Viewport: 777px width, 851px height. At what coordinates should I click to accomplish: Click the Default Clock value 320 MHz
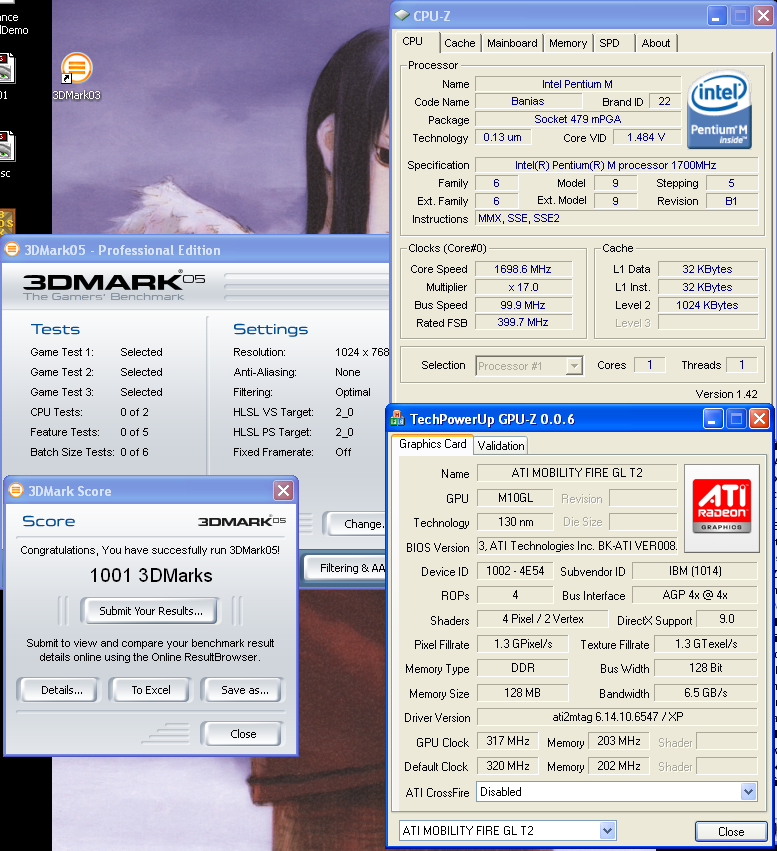pyautogui.click(x=508, y=766)
